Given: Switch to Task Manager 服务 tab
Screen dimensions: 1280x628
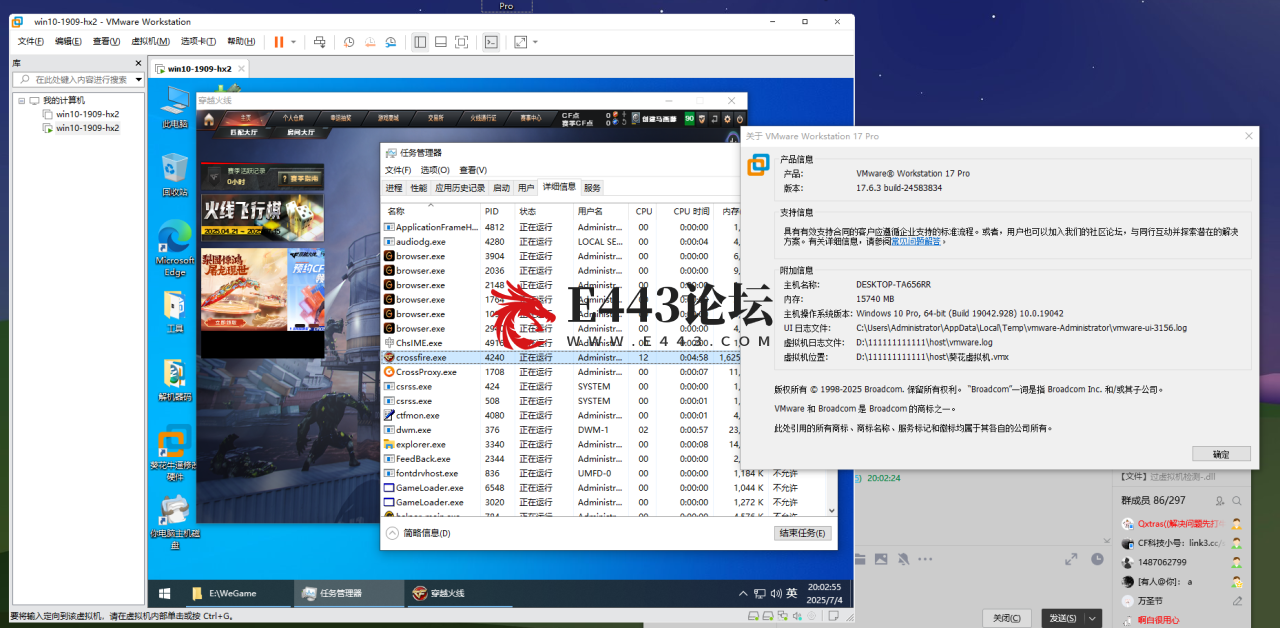Looking at the screenshot, I should (592, 188).
